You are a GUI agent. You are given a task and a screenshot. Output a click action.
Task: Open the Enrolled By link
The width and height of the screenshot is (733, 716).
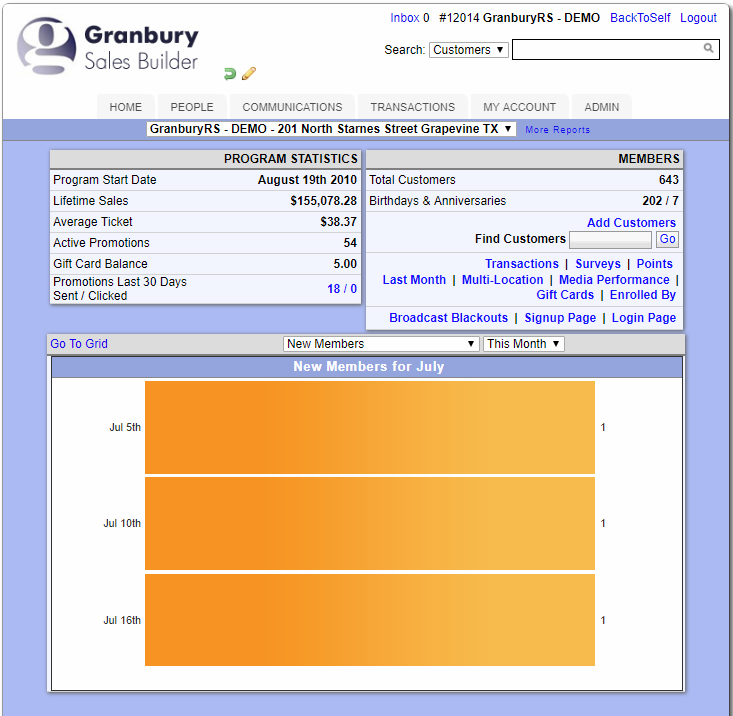click(x=643, y=295)
